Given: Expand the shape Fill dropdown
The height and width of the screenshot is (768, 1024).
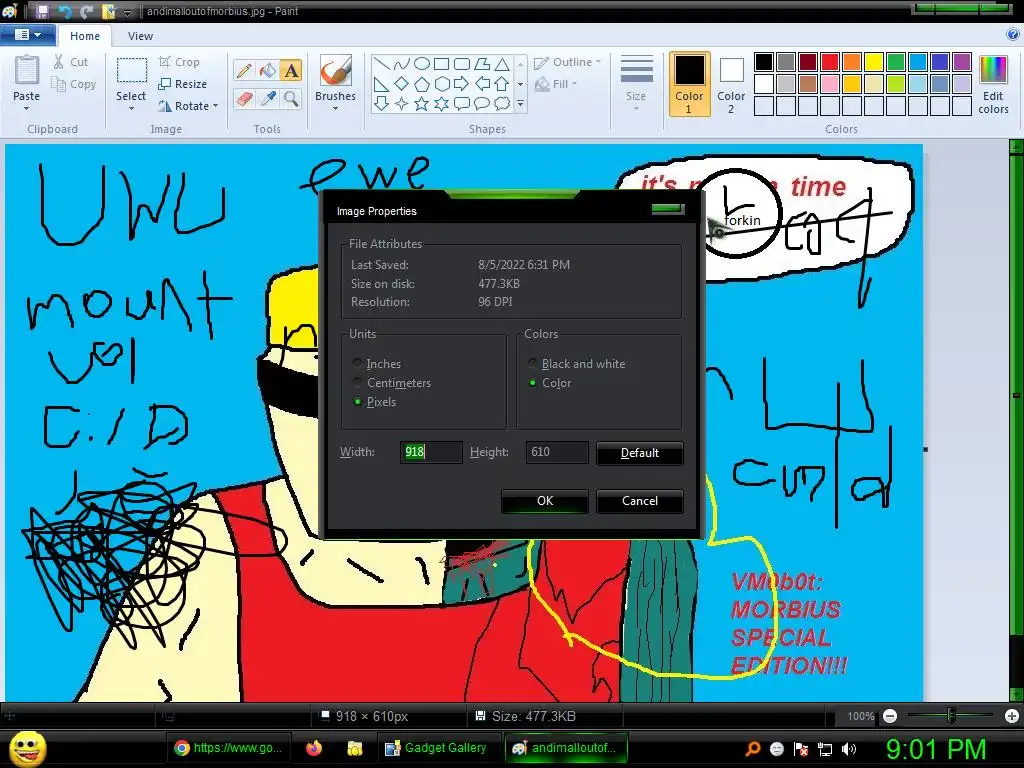Looking at the screenshot, I should [575, 84].
